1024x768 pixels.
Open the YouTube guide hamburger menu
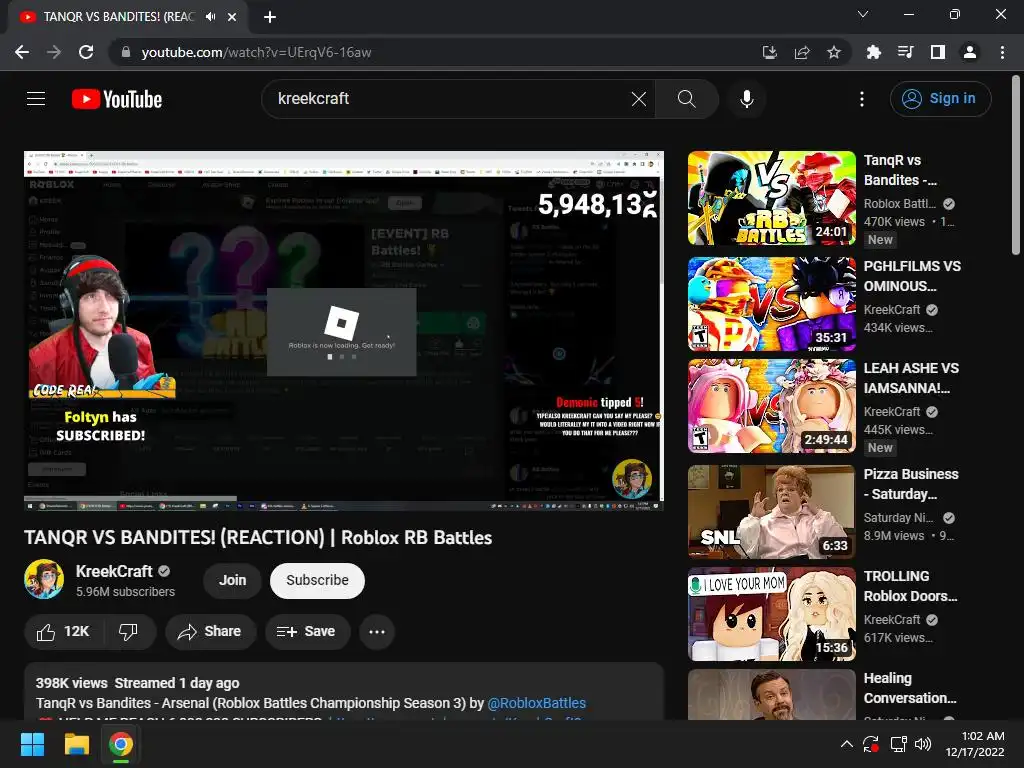[36, 99]
